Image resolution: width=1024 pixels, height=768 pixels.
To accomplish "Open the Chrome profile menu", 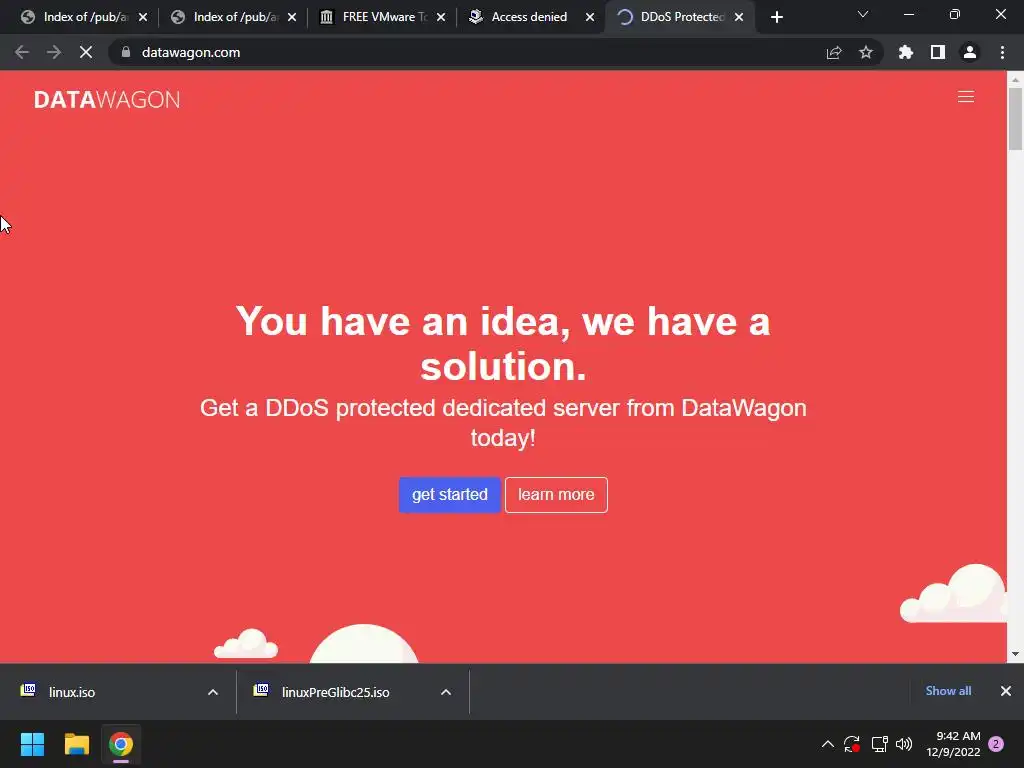I will pos(969,52).
